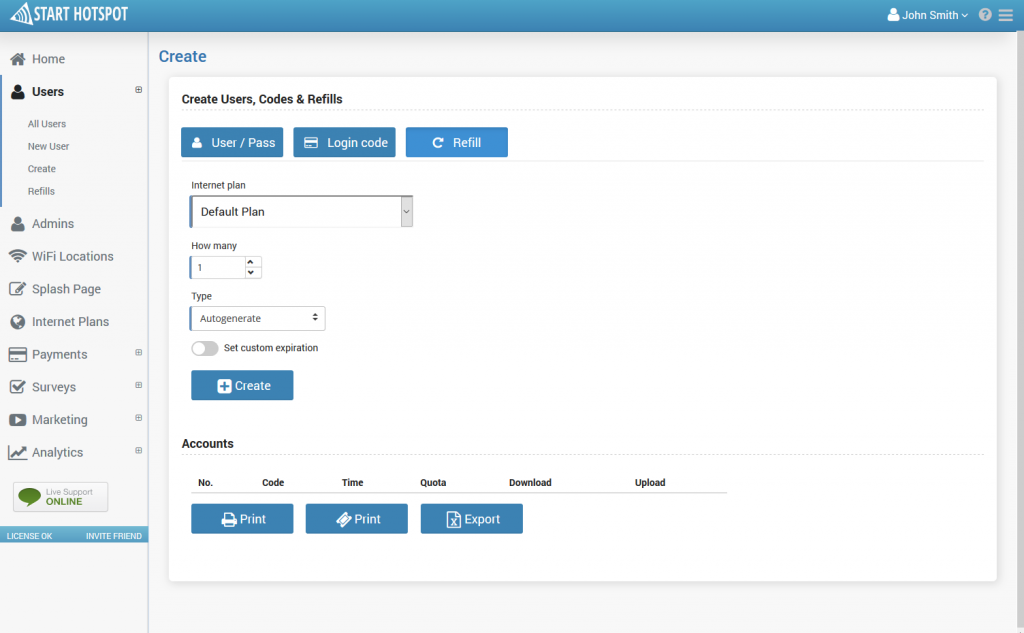Click the spreadsheet icon on the Export button

pyautogui.click(x=453, y=519)
